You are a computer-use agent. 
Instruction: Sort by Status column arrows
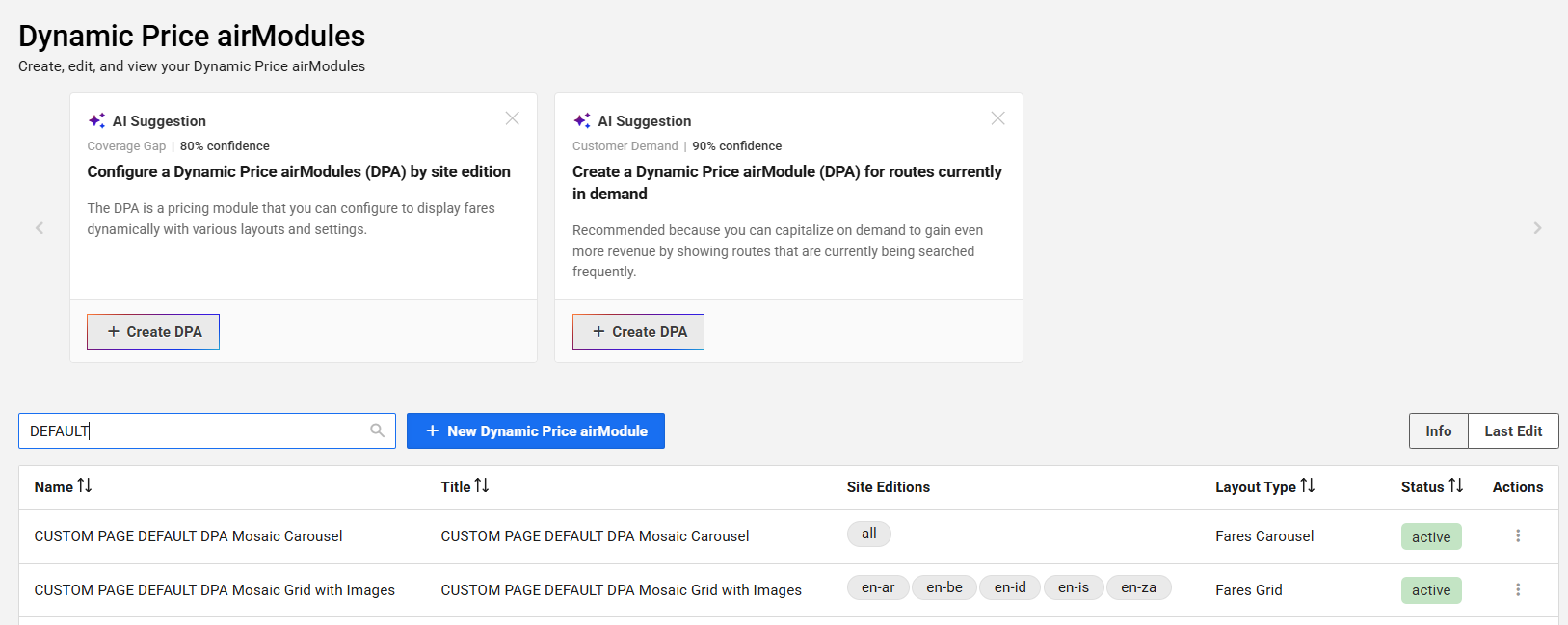(1456, 485)
